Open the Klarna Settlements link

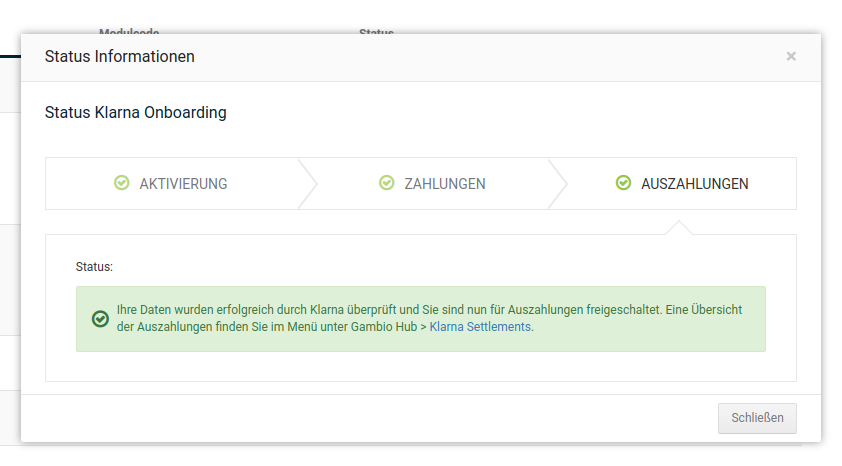tap(480, 327)
